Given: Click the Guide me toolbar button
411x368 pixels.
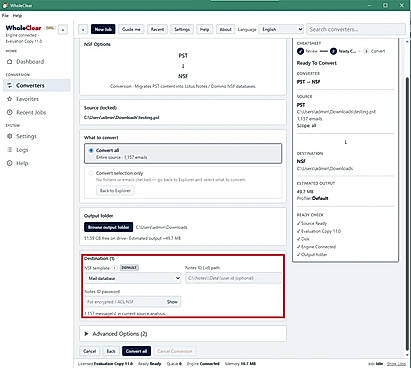Looking at the screenshot, I should pos(131,29).
